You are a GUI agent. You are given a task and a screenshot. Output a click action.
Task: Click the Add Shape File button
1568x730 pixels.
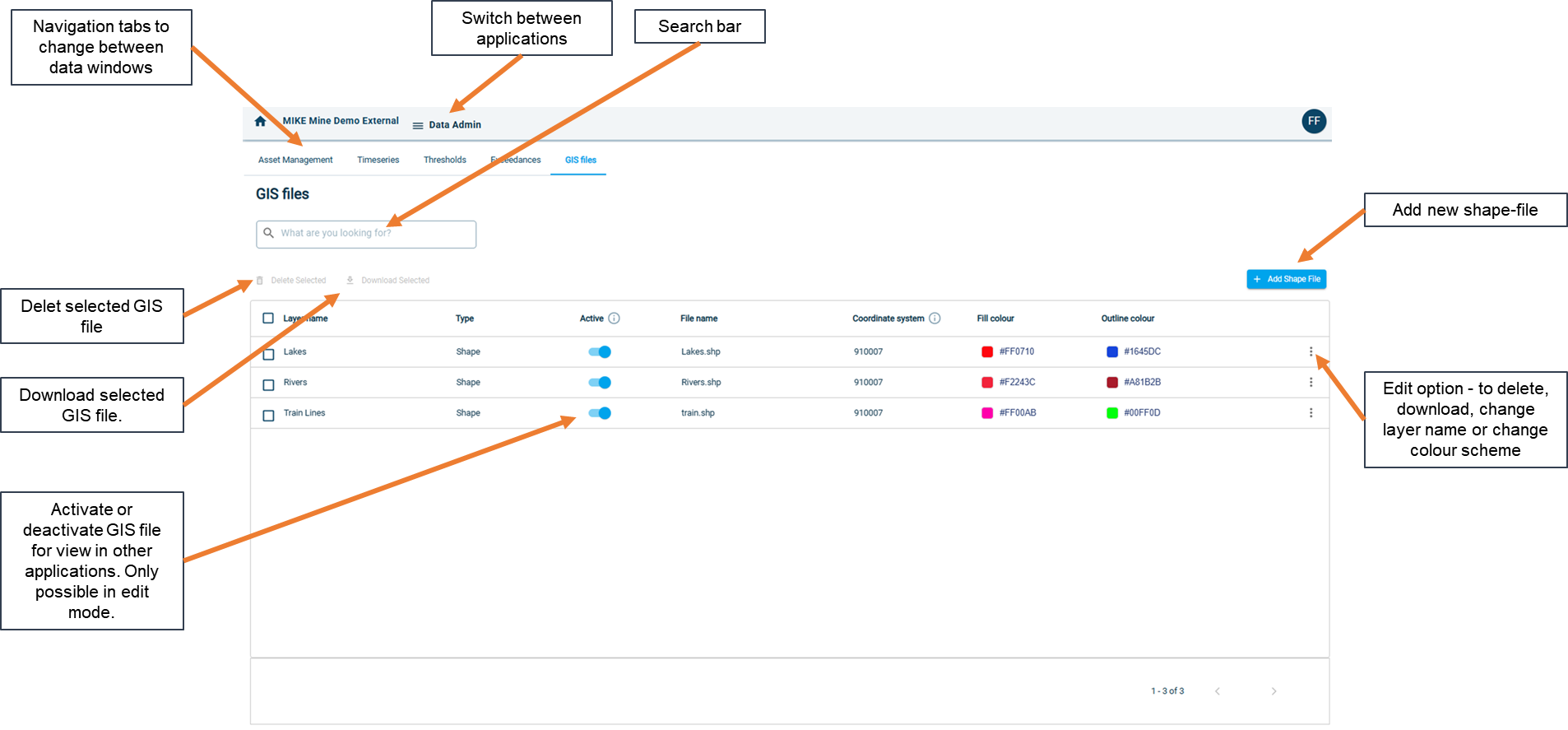pos(1286,280)
